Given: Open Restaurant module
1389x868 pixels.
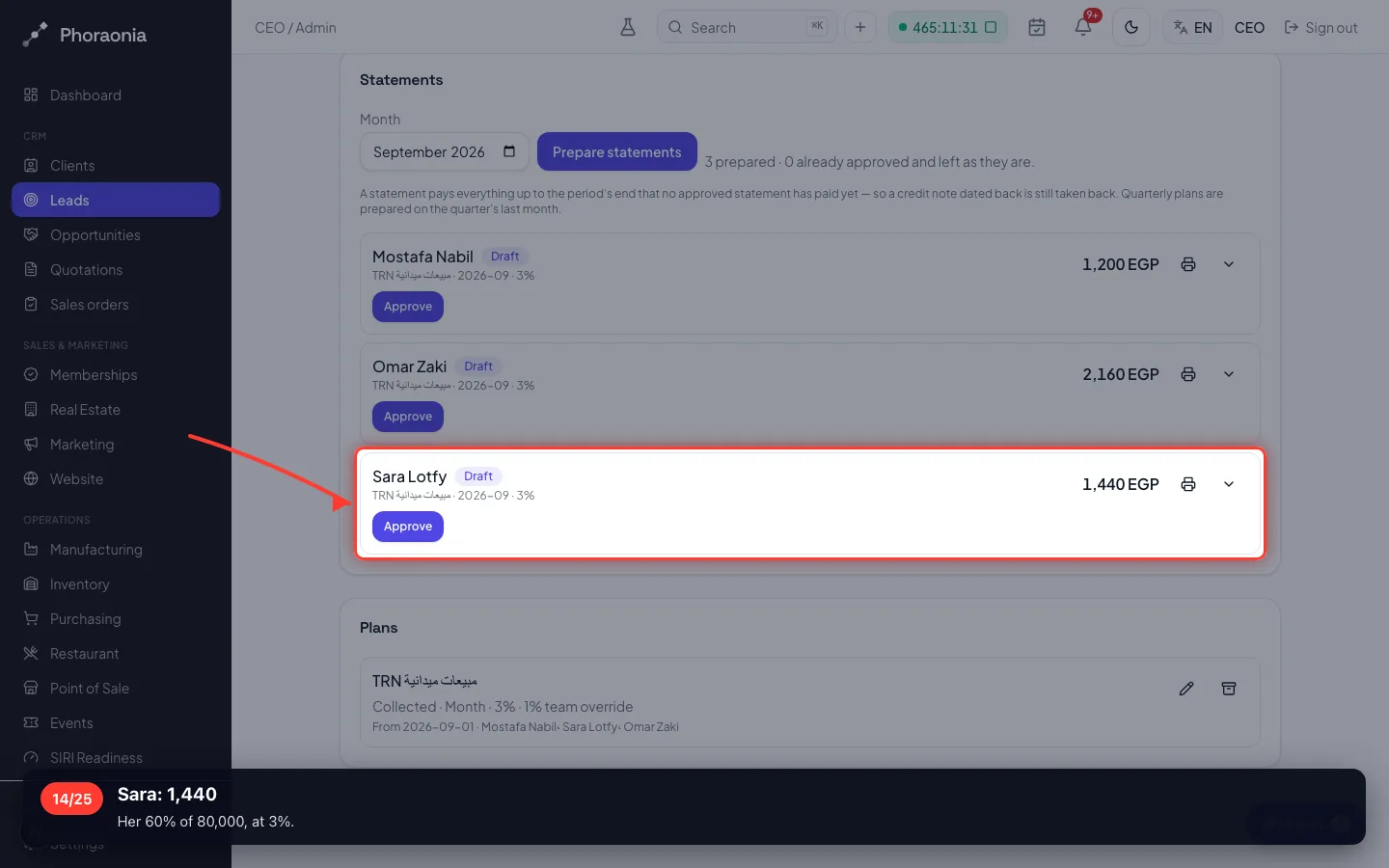Looking at the screenshot, I should point(116,653).
